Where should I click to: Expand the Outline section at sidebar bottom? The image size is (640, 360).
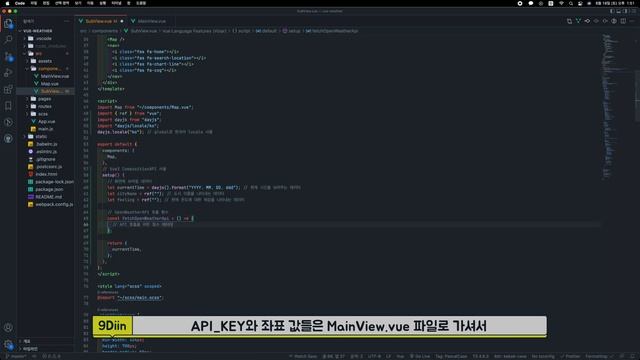[45, 341]
